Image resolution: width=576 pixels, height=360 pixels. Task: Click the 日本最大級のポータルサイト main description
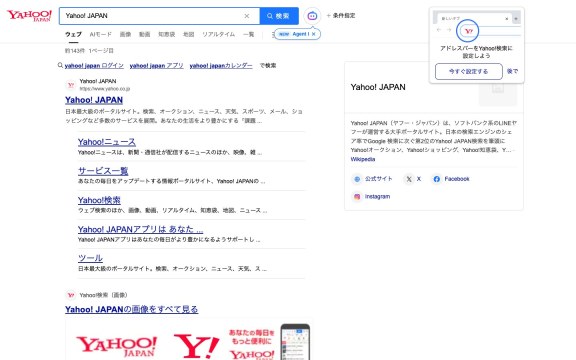coord(184,116)
